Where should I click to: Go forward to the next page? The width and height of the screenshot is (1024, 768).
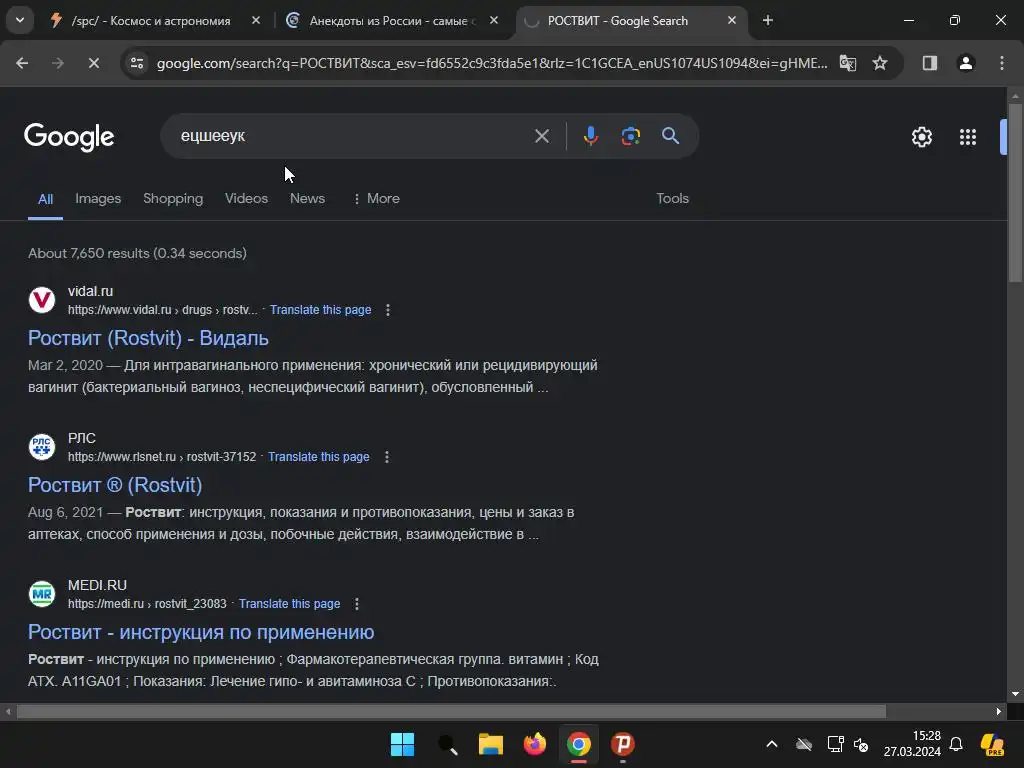tap(58, 63)
